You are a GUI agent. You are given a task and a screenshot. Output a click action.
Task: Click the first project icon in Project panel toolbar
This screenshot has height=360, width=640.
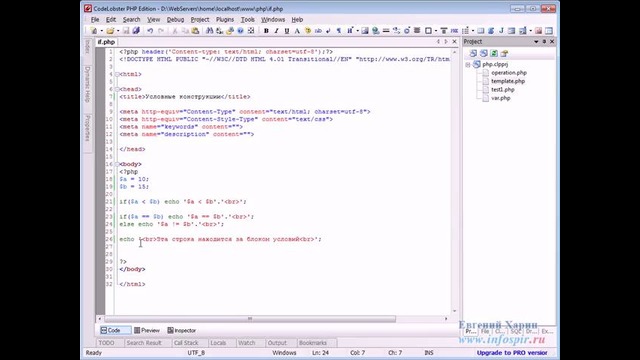473,53
